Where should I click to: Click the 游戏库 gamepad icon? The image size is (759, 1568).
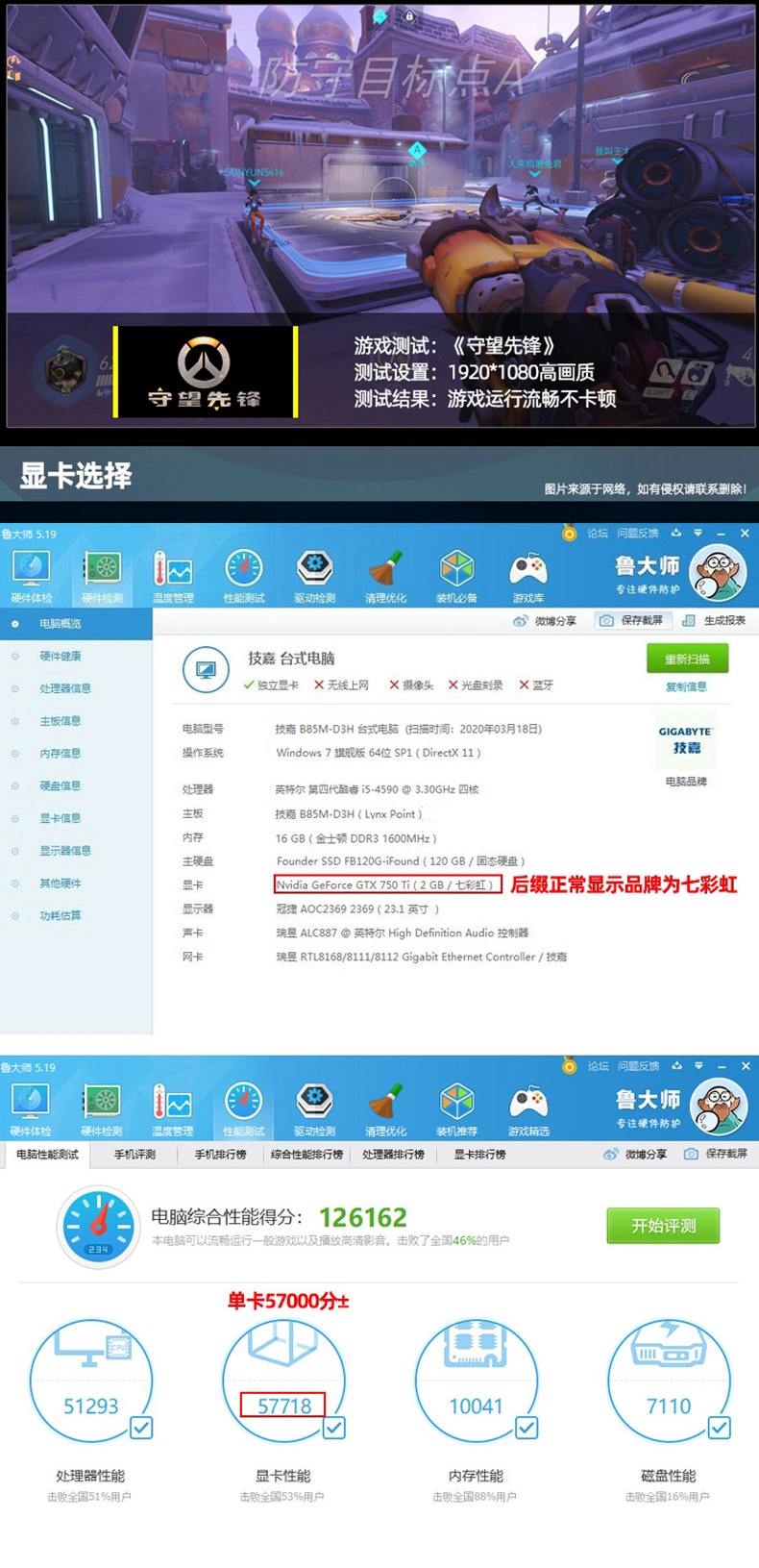[527, 574]
